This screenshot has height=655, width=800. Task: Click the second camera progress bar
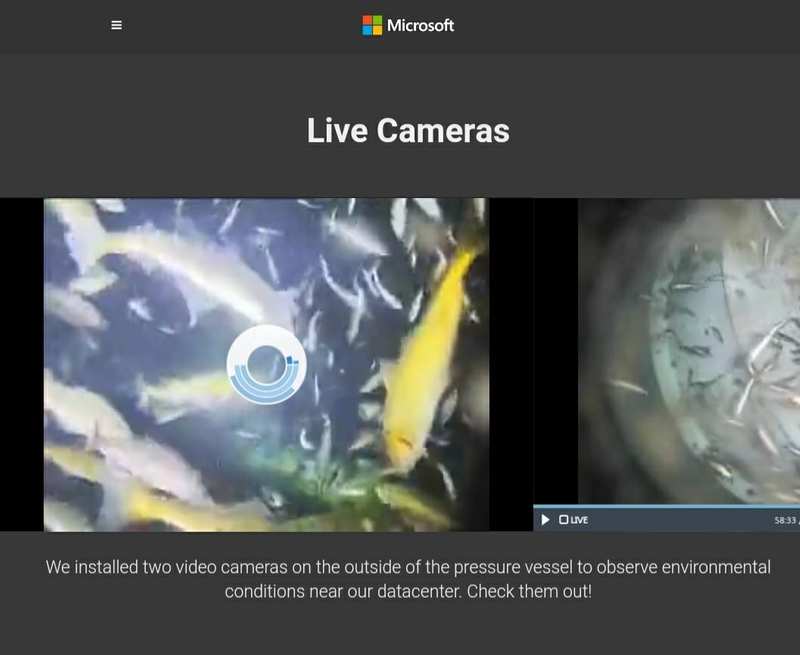666,507
